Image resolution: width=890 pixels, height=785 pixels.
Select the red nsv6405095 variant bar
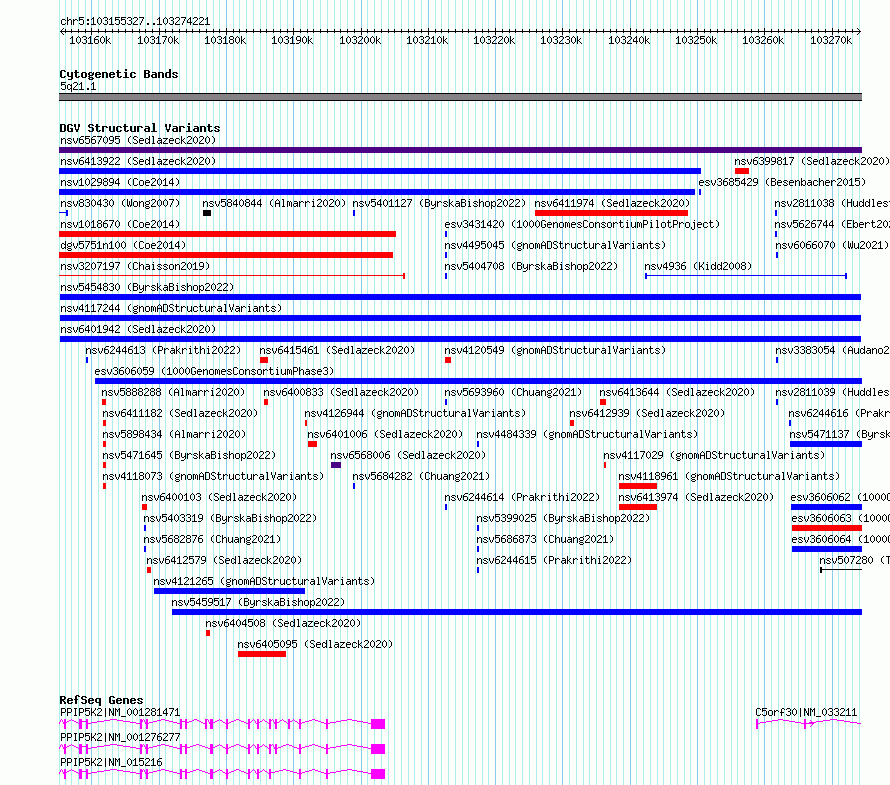click(262, 654)
